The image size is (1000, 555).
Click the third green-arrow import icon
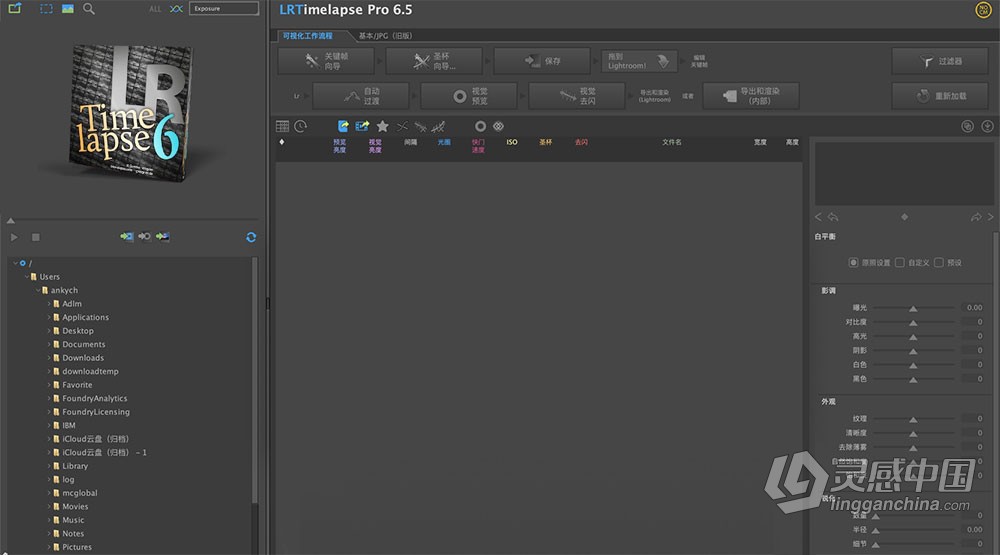(163, 237)
